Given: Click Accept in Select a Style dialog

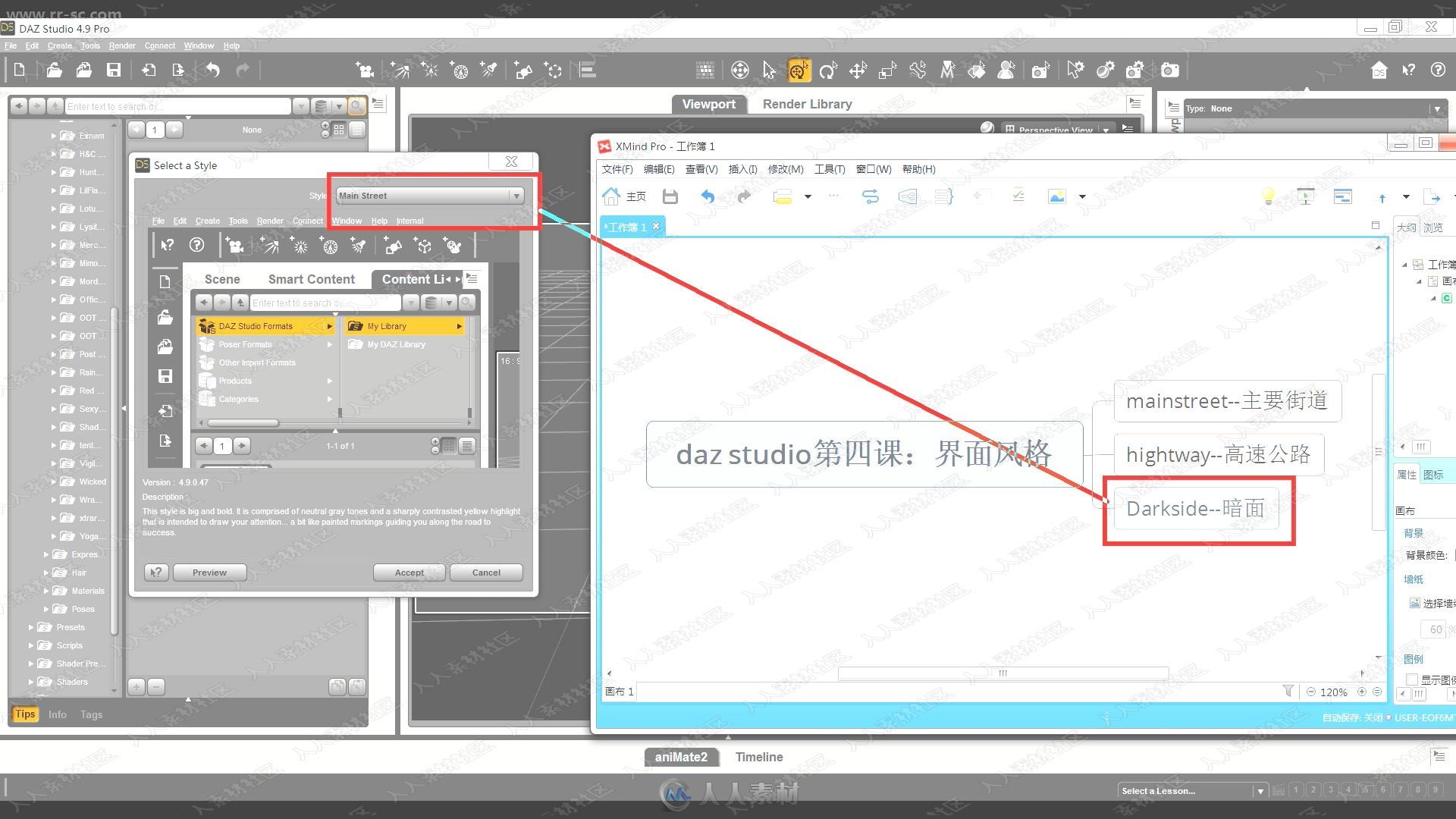Looking at the screenshot, I should coord(409,573).
